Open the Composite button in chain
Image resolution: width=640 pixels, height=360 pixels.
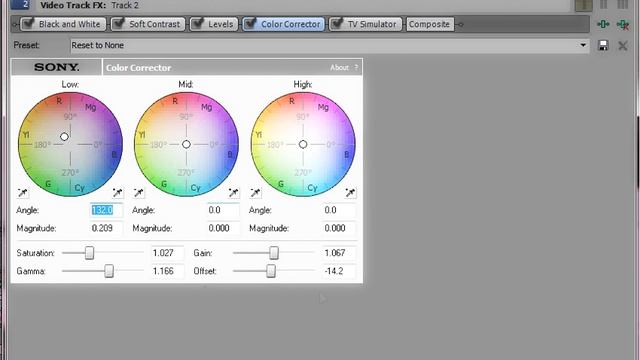[x=429, y=24]
